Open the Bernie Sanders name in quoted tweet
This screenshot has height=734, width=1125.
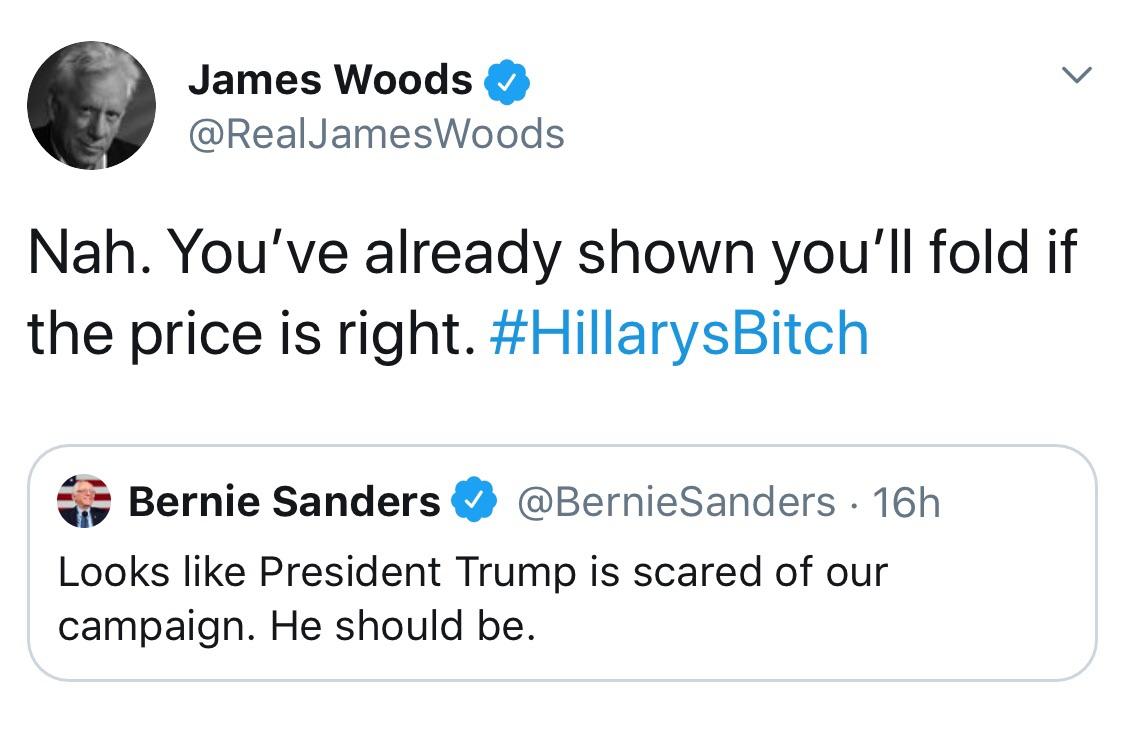[x=284, y=501]
